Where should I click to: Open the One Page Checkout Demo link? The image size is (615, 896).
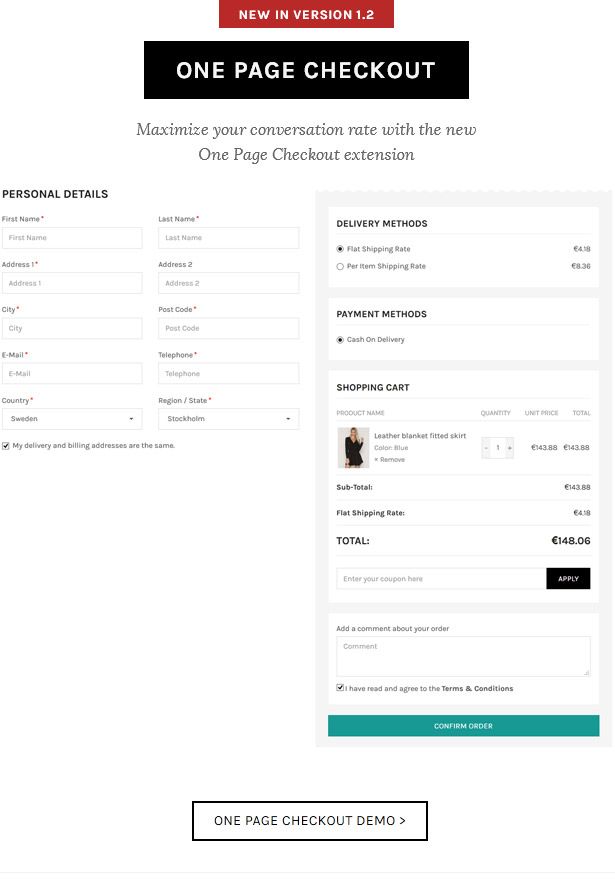click(x=310, y=821)
